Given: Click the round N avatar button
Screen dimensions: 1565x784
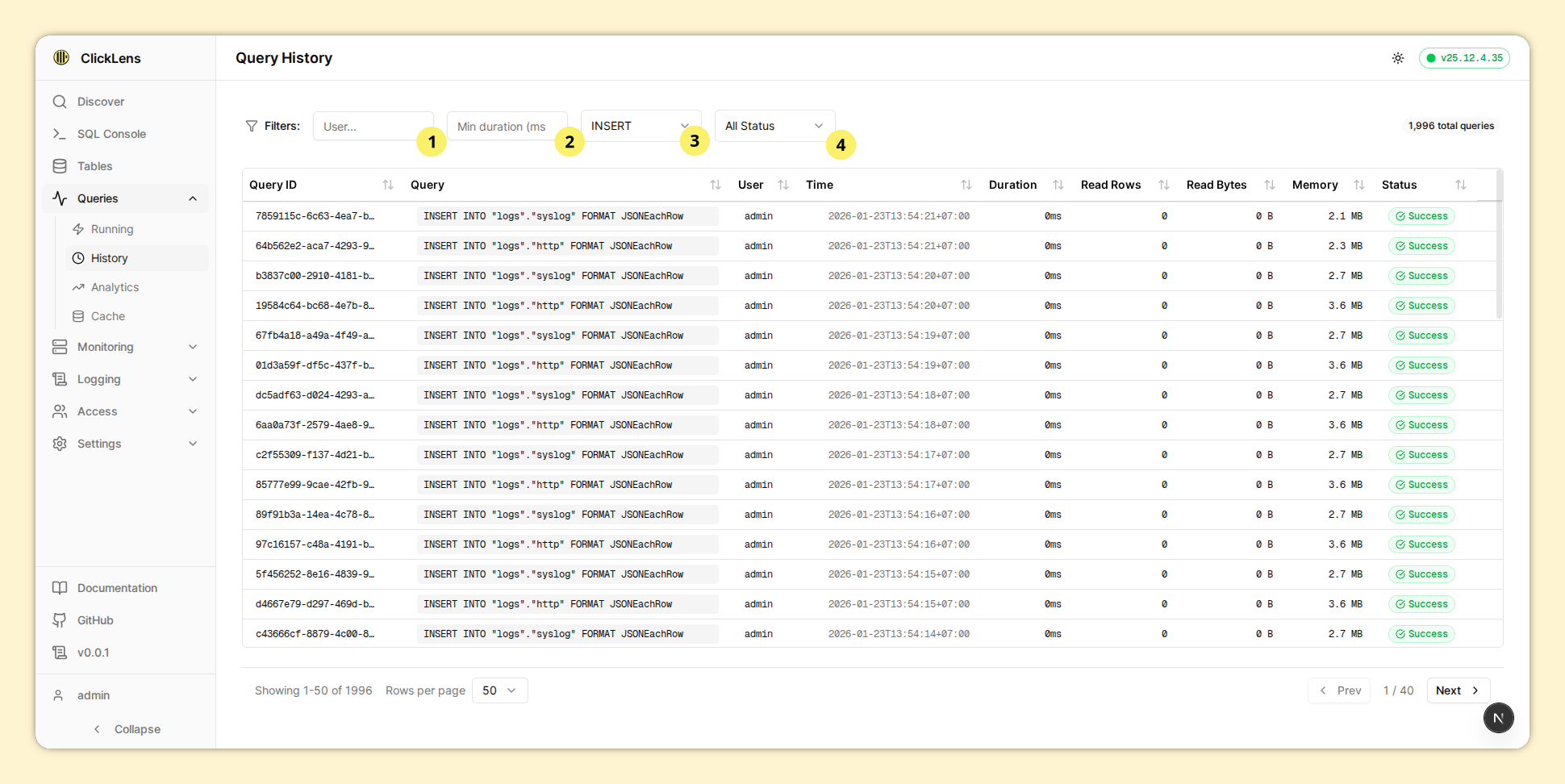Looking at the screenshot, I should [x=1498, y=718].
